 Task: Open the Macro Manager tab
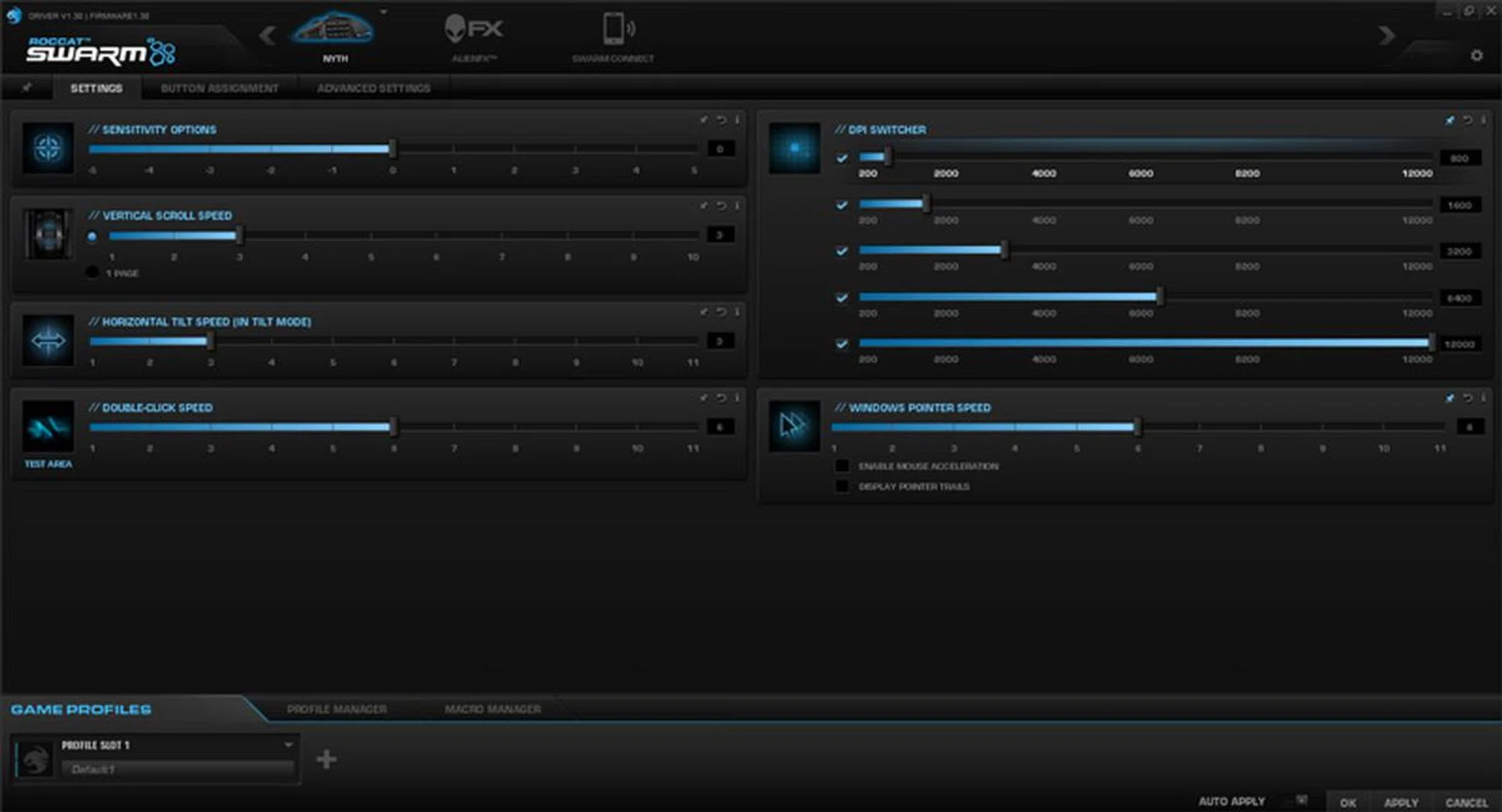click(492, 710)
